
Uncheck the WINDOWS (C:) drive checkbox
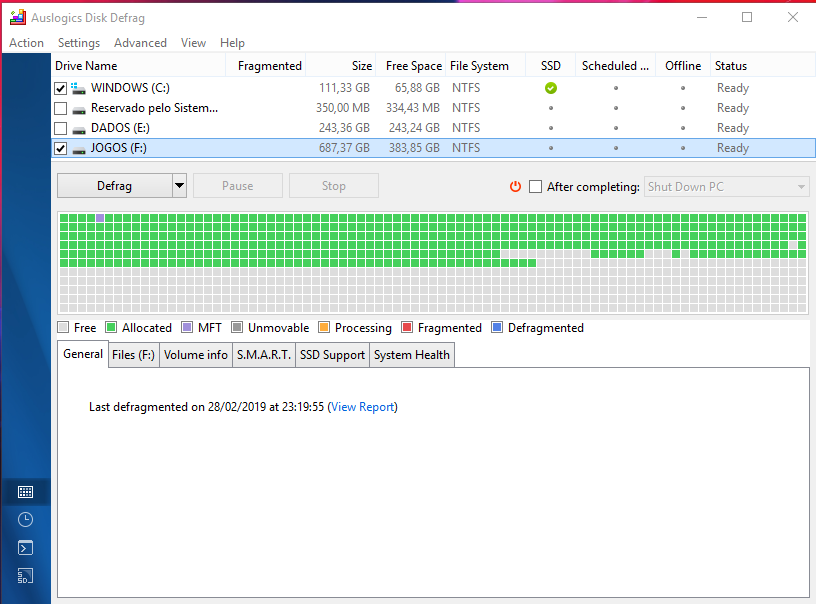tap(61, 88)
